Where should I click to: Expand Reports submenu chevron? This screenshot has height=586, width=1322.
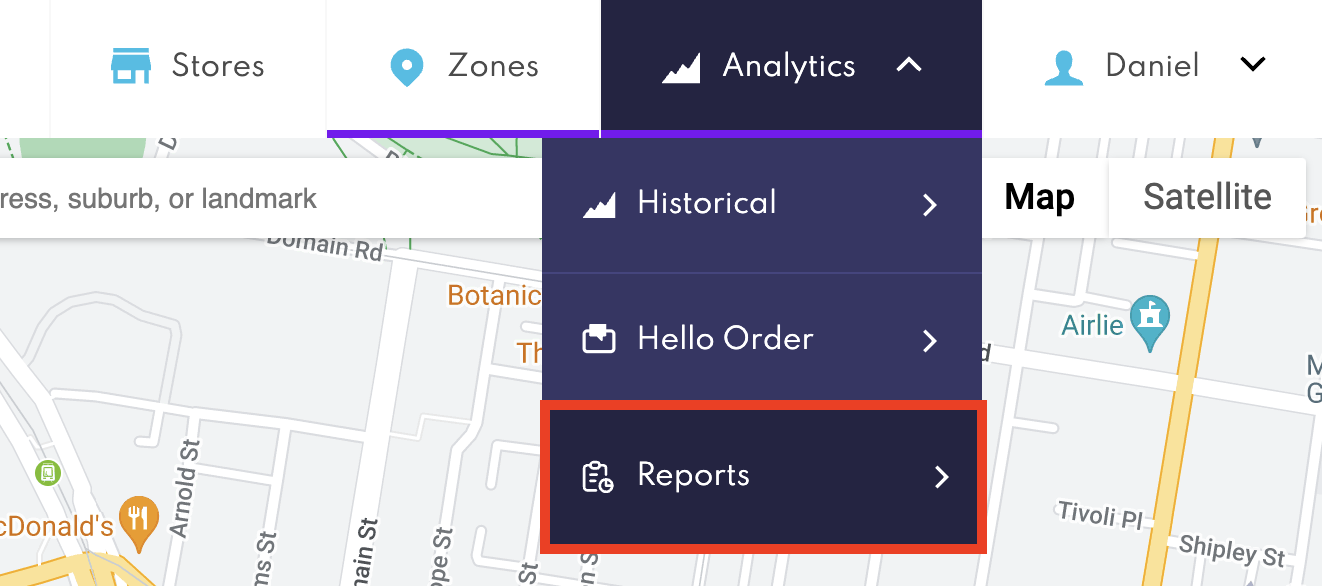[941, 477]
